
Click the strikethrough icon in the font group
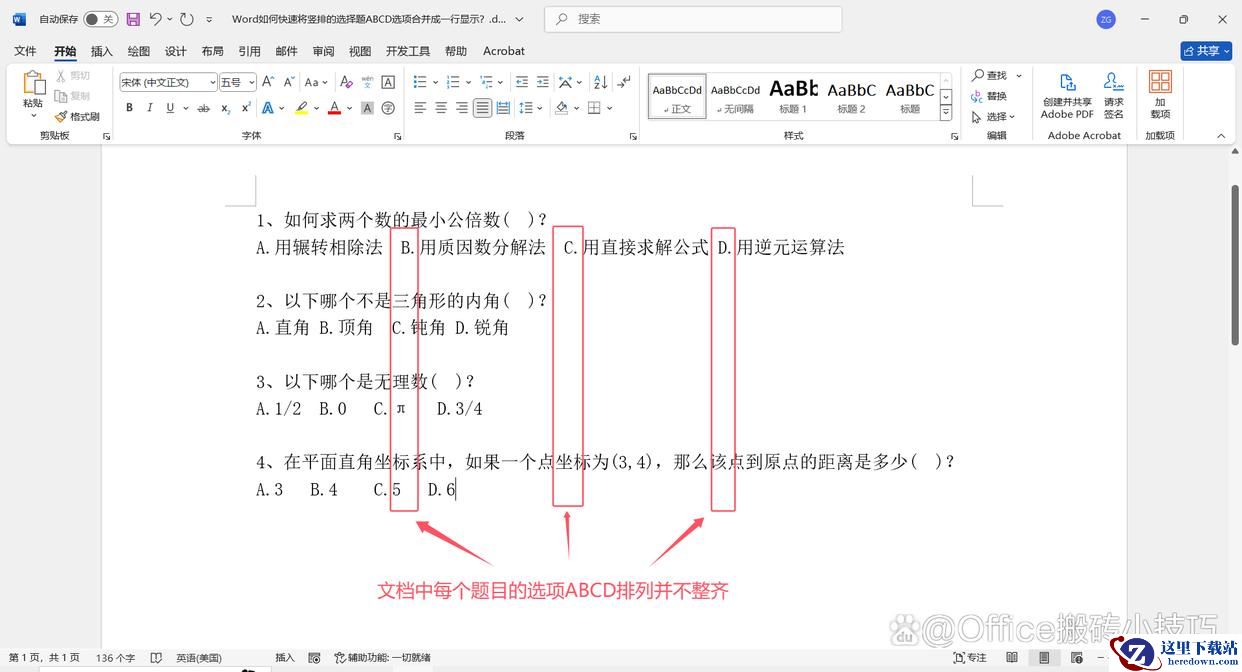click(203, 108)
